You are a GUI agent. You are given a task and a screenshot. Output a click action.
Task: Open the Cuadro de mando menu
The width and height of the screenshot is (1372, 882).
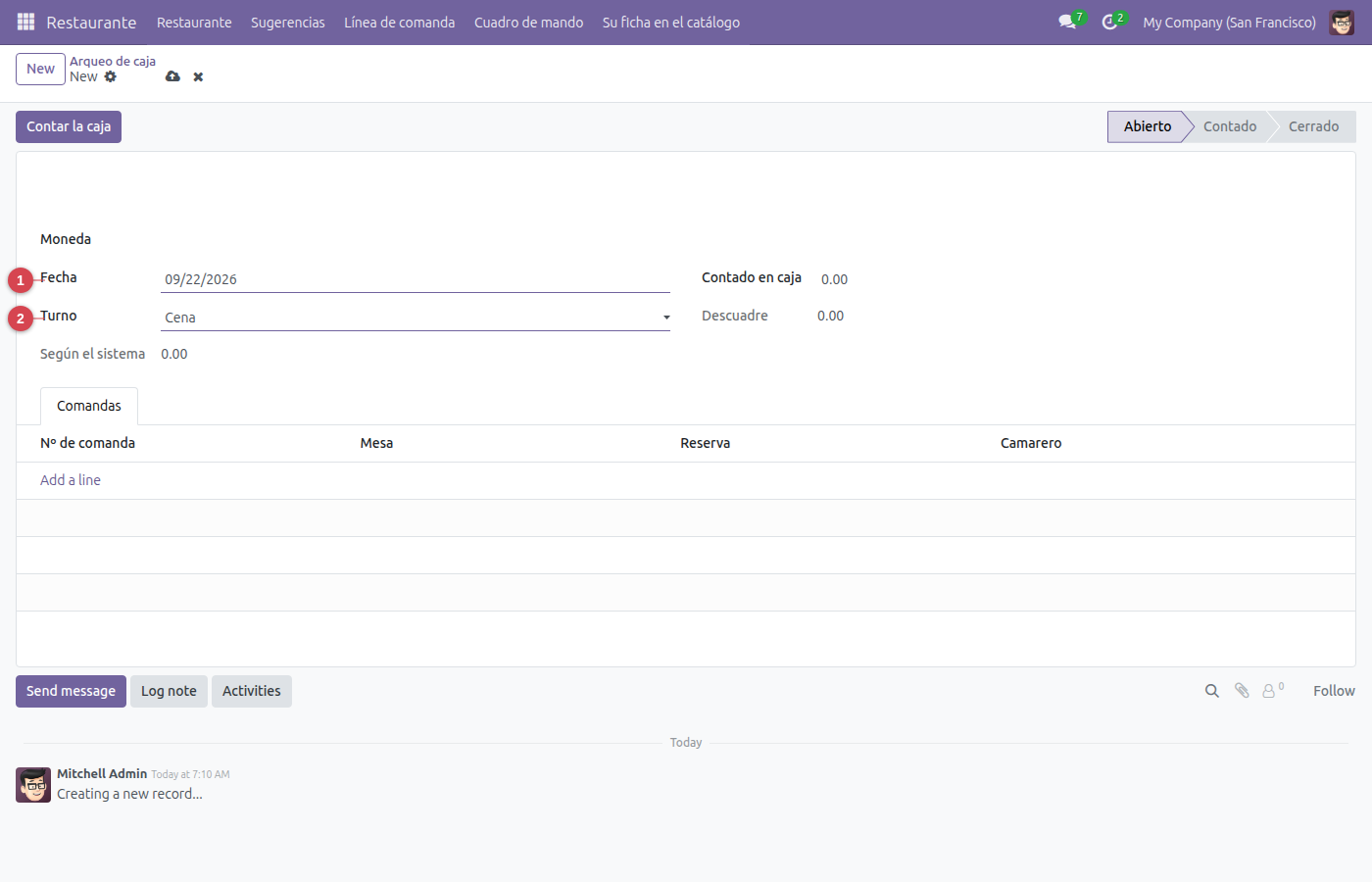tap(528, 22)
